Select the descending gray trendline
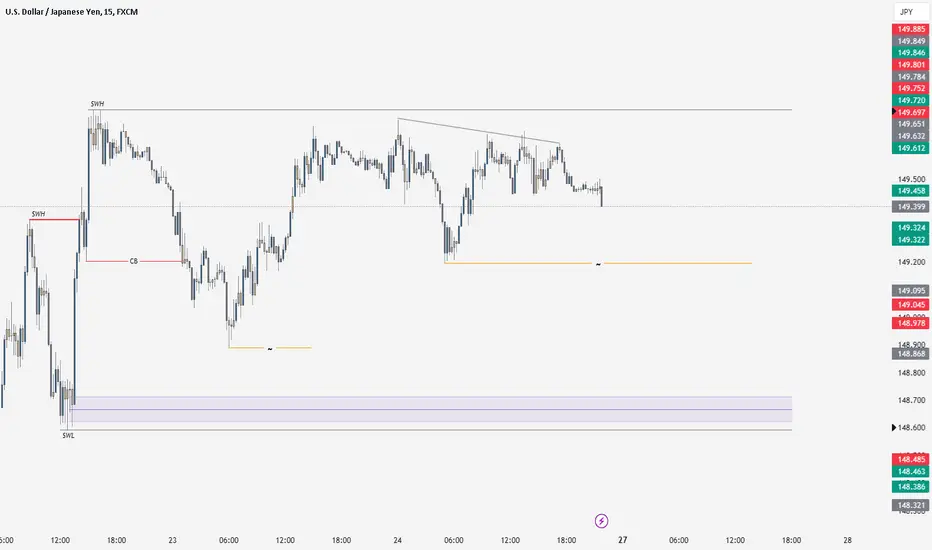Screen dimensions: 932x550 (478, 131)
